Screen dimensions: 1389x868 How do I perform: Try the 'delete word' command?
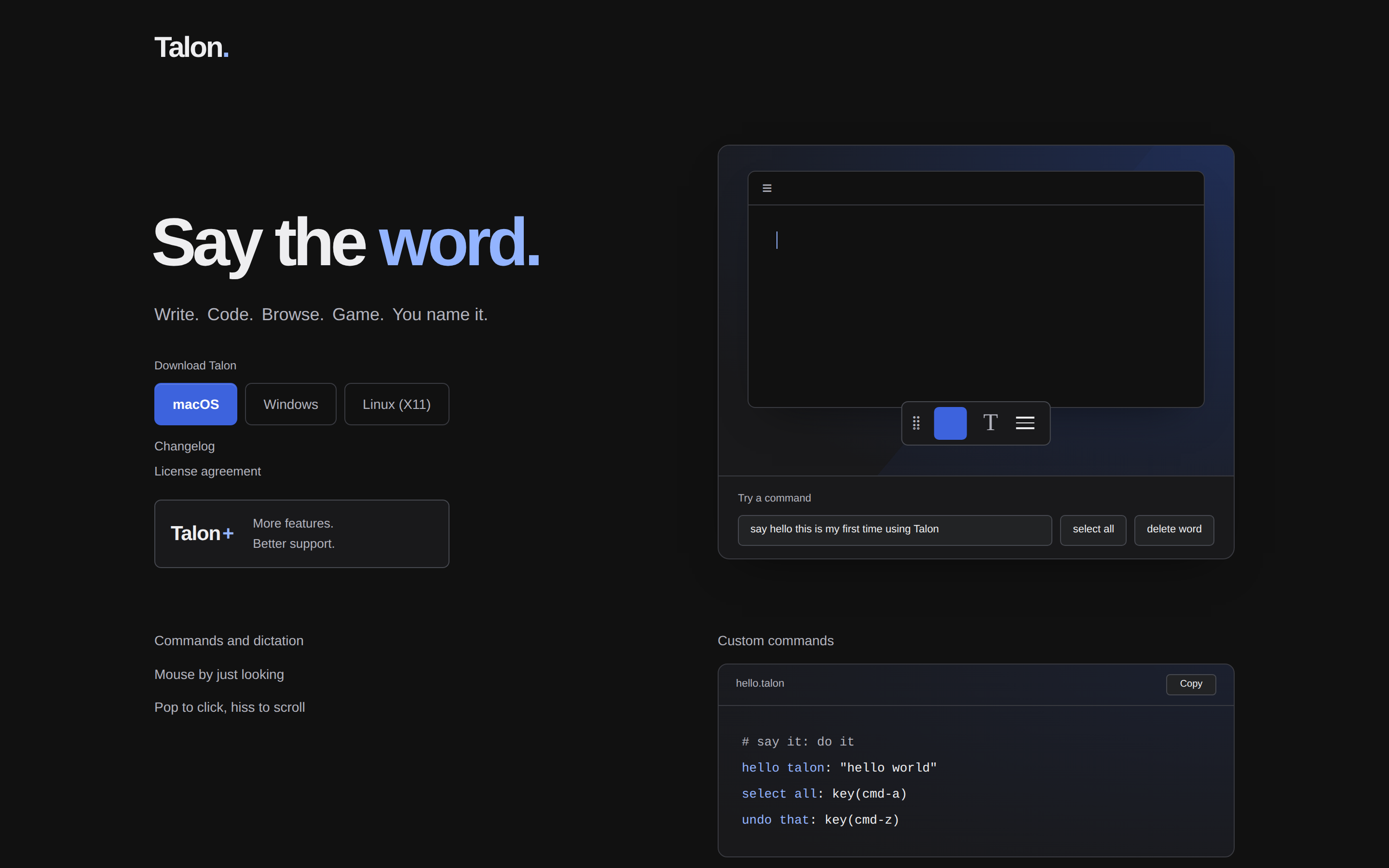1174,529
